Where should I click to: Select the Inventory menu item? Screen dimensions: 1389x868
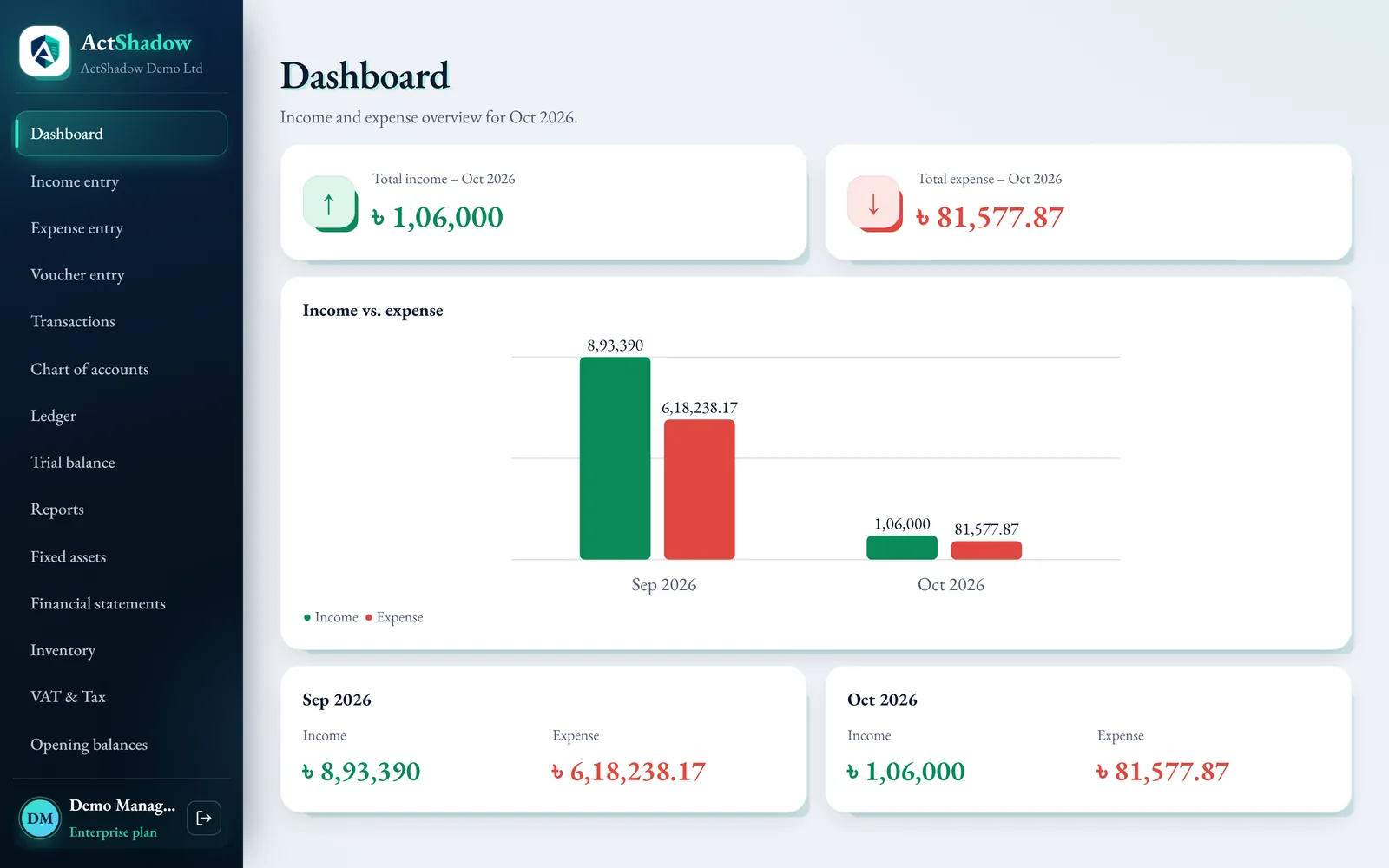coord(122,650)
